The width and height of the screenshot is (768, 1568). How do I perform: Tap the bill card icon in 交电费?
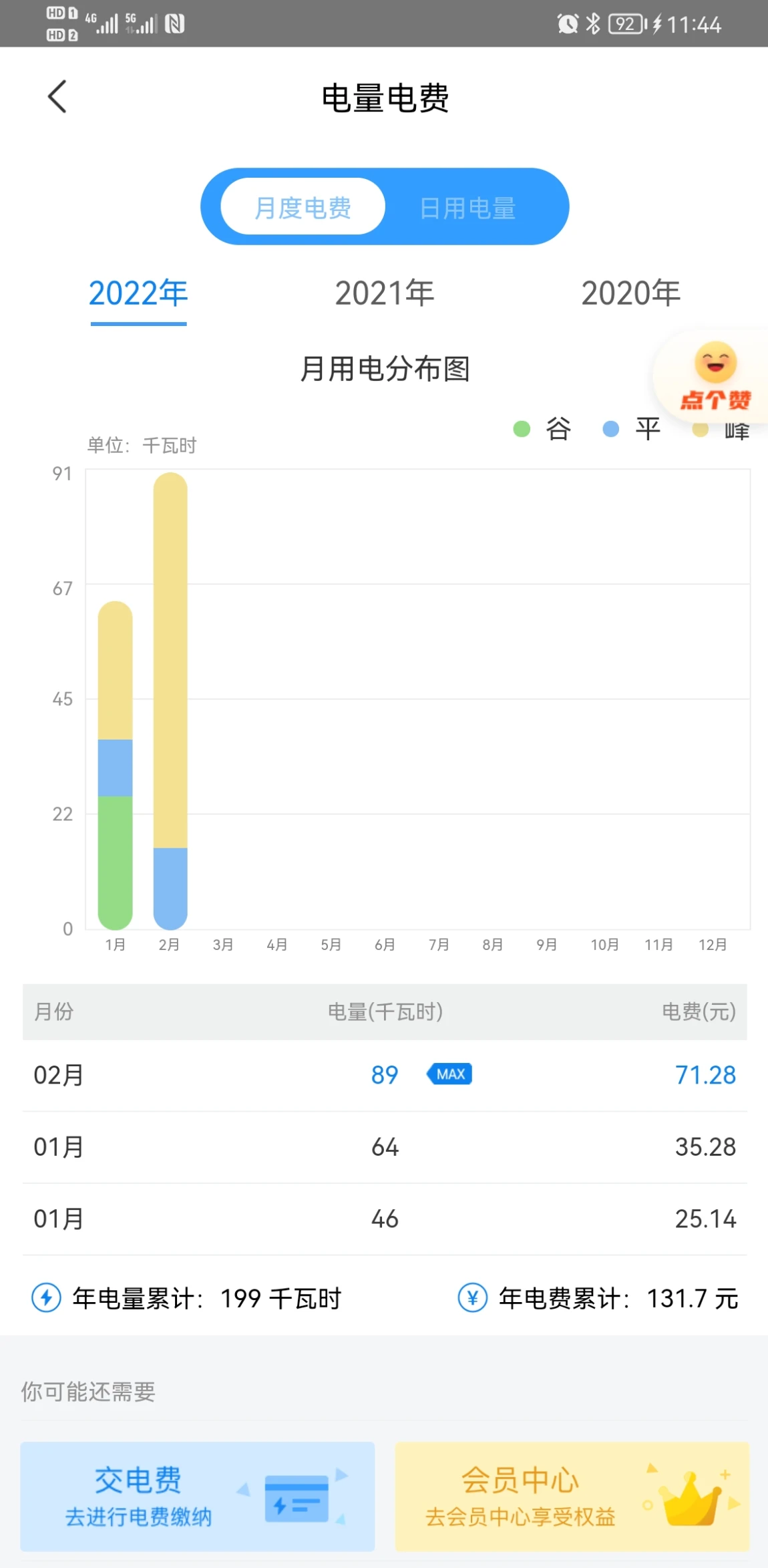click(296, 1499)
